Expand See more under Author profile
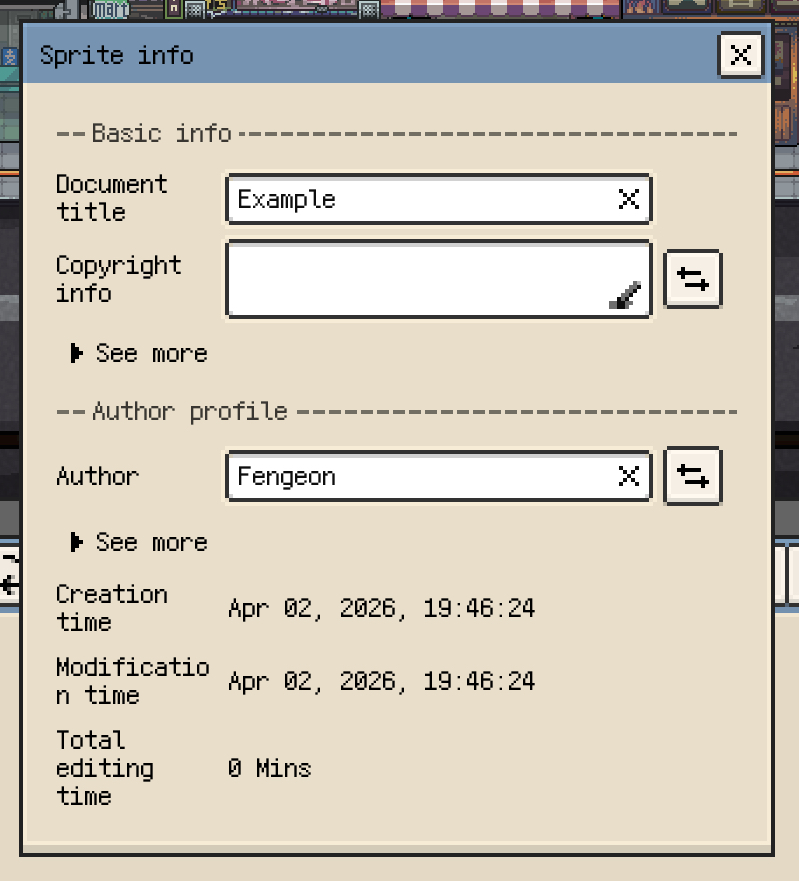 (139, 542)
